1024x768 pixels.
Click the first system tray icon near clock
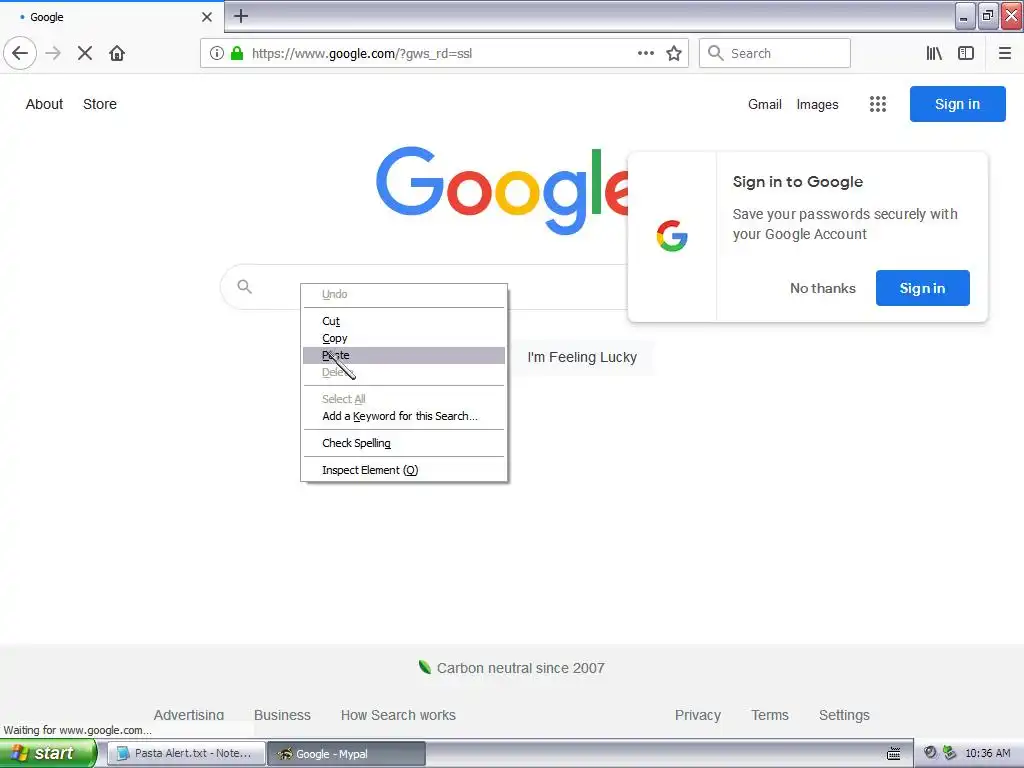click(930, 752)
